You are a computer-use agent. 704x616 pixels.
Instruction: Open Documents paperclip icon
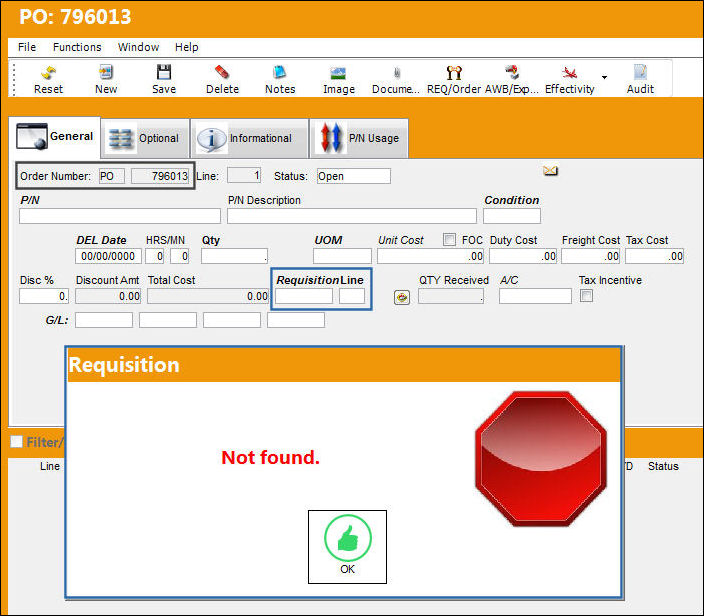coord(396,72)
